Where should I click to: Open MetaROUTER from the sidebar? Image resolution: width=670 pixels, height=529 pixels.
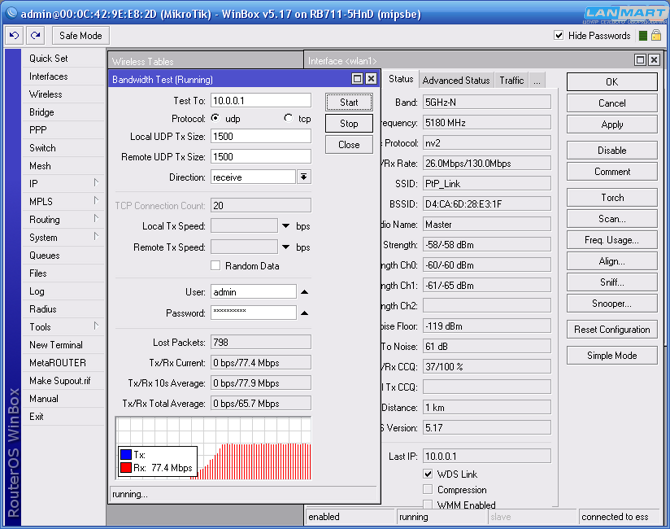(x=63, y=363)
